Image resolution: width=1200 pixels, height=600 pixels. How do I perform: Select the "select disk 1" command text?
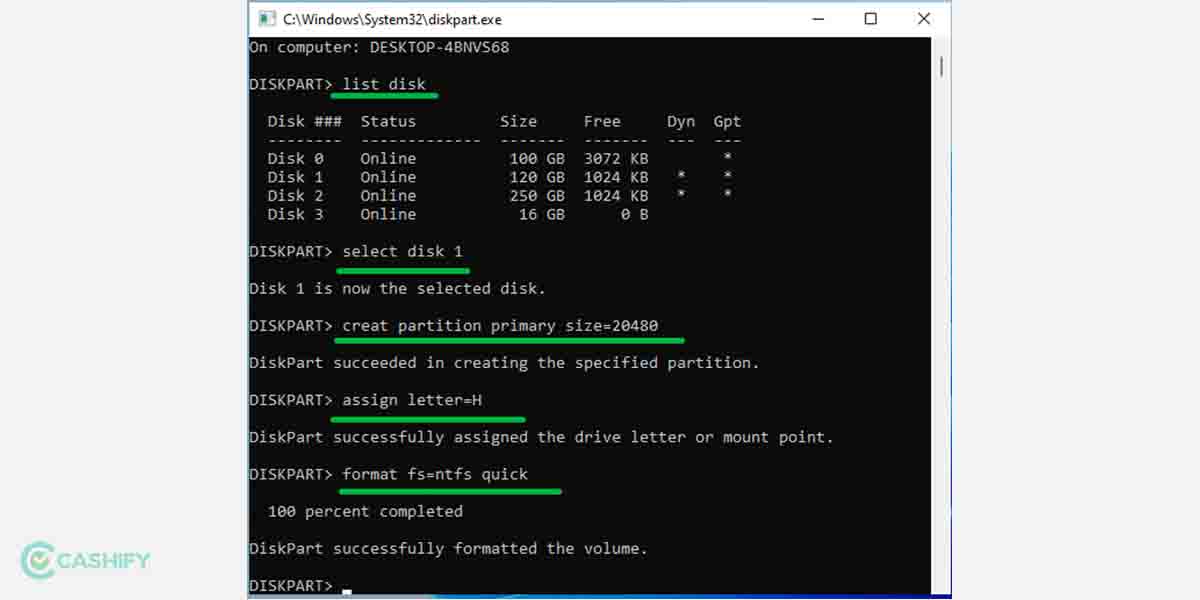(403, 251)
